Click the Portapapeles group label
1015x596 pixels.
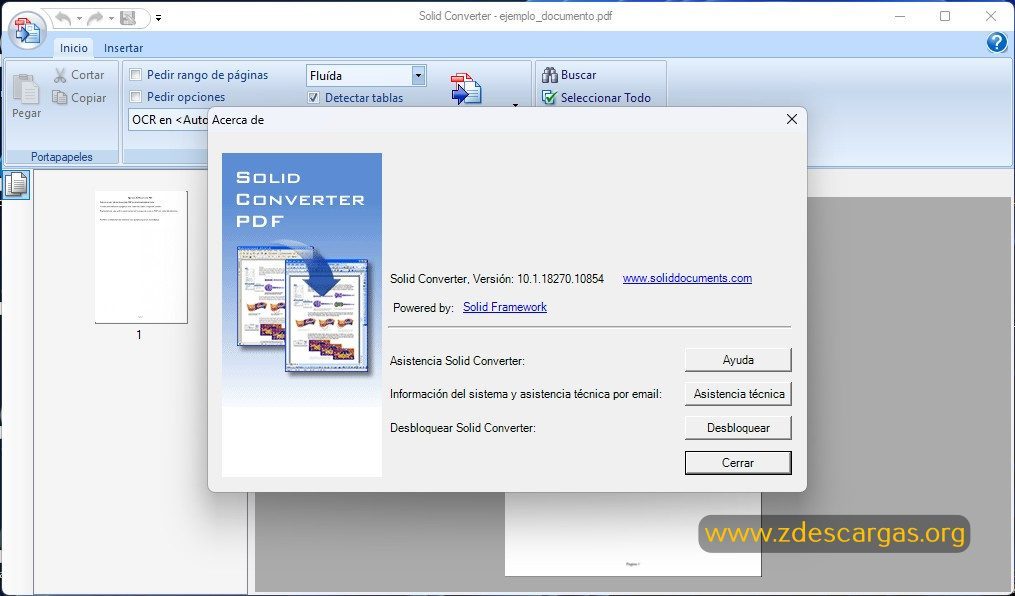(61, 157)
